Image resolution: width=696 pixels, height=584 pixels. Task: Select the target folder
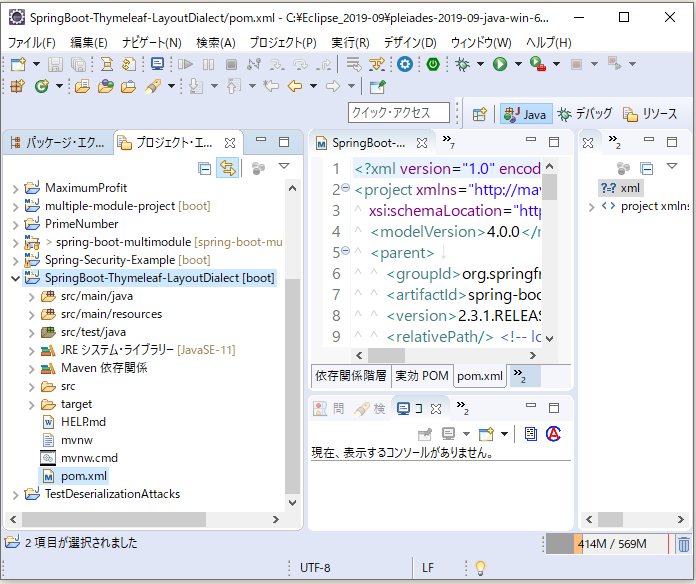(x=76, y=404)
